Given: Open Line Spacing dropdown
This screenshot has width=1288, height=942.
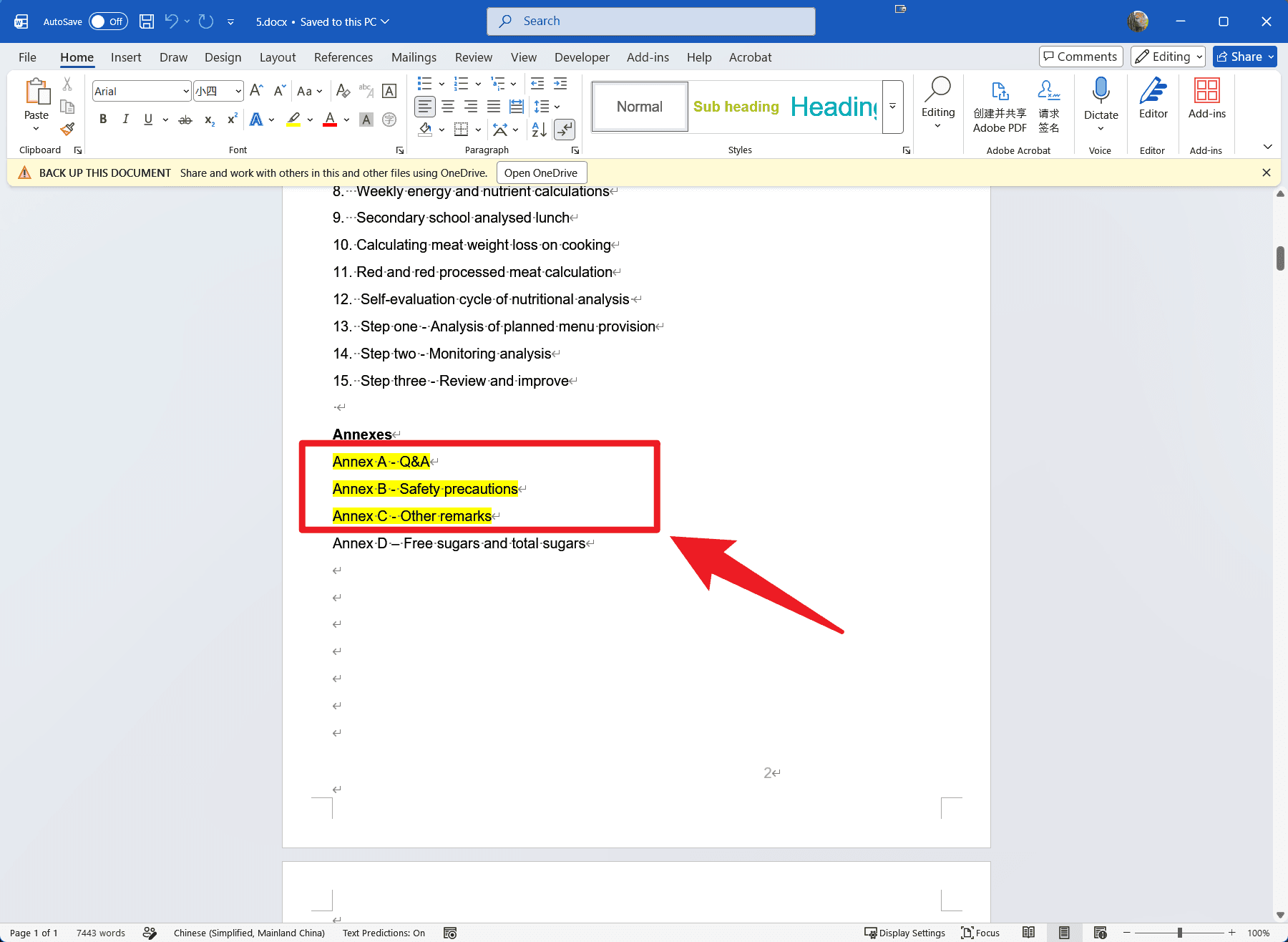Looking at the screenshot, I should coord(547,107).
